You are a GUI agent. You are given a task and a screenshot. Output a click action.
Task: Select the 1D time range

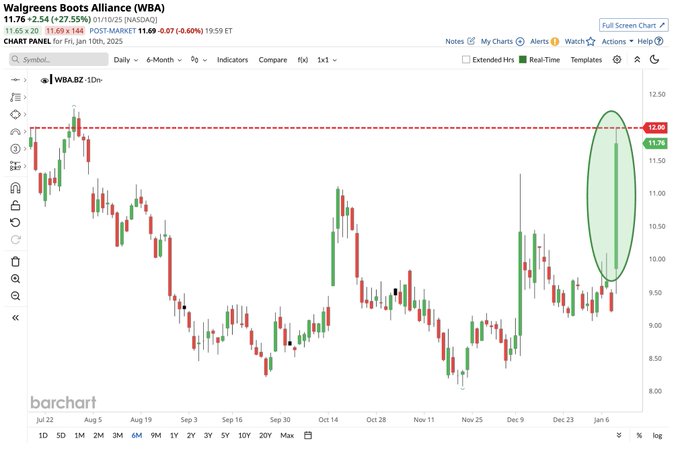pos(43,436)
